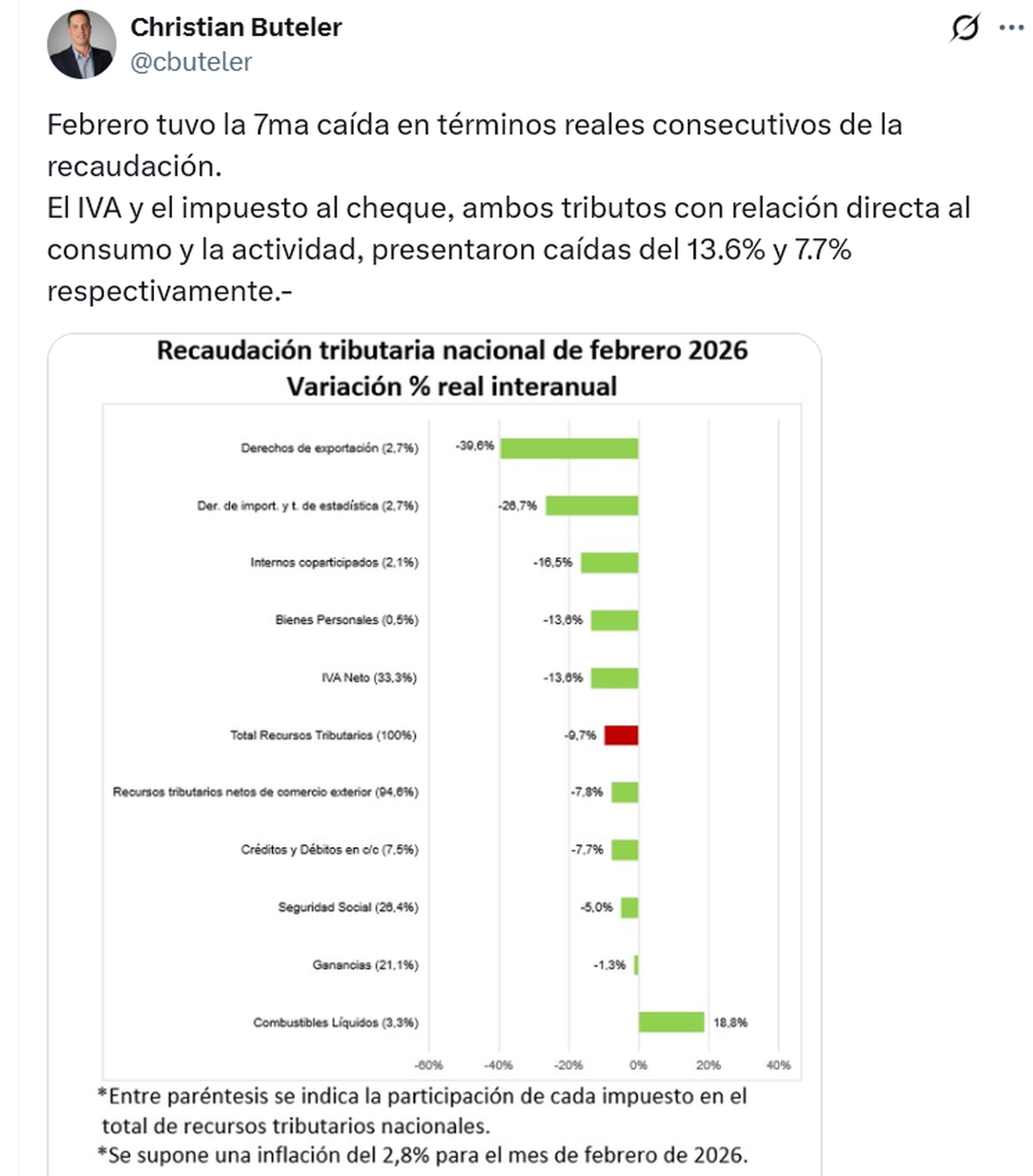Image resolution: width=1033 pixels, height=1176 pixels.
Task: Open the Christian Buteler display name link
Action: tap(236, 28)
